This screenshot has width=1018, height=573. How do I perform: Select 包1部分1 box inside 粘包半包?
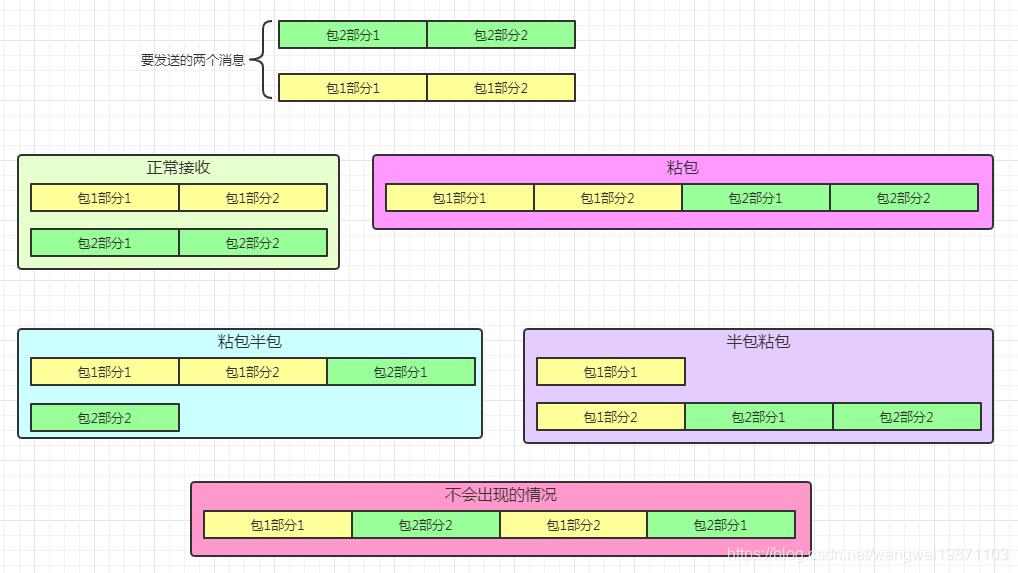tap(105, 372)
